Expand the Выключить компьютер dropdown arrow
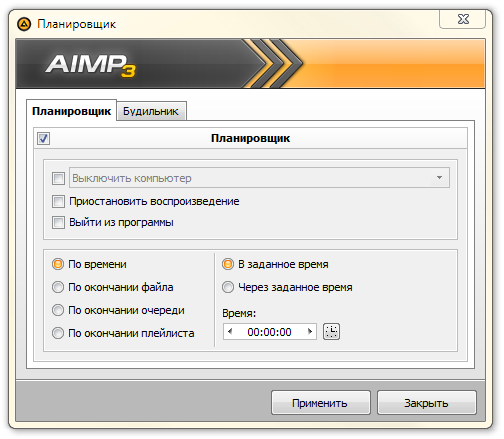The height and width of the screenshot is (439, 504). 439,178
